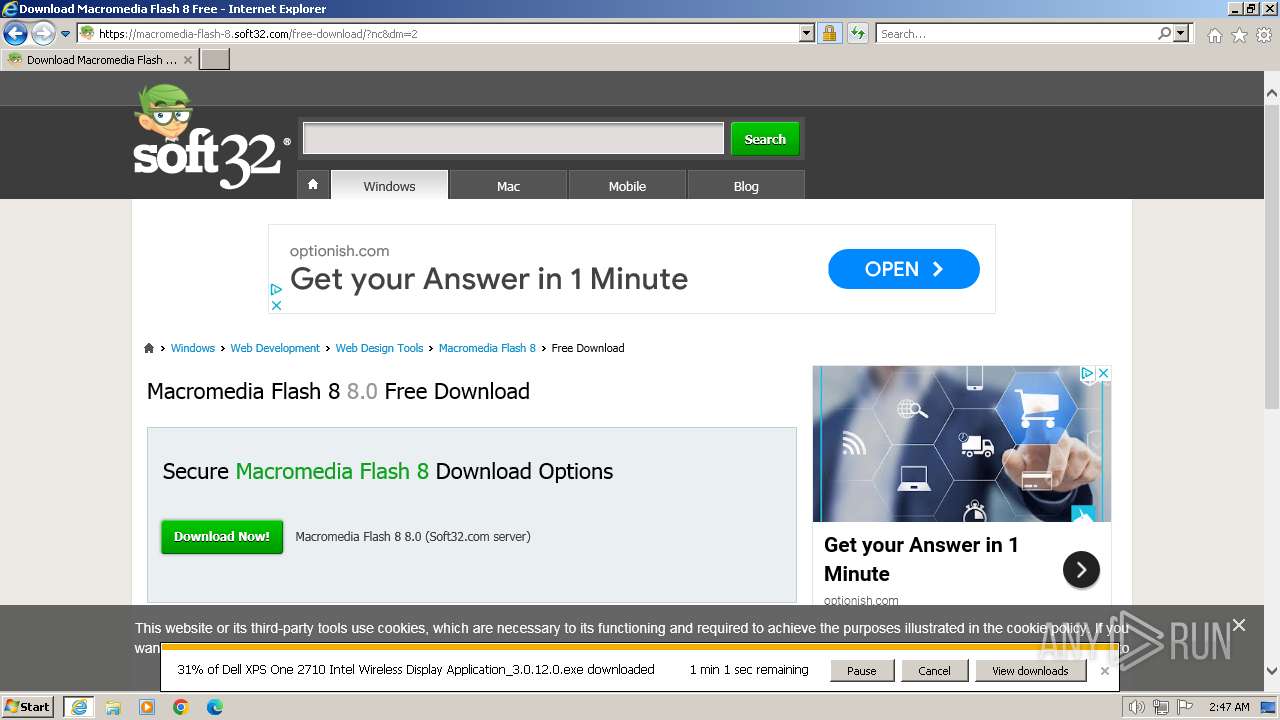Select the Mobile navigation tab
Screen dimensions: 1280x720
click(627, 185)
